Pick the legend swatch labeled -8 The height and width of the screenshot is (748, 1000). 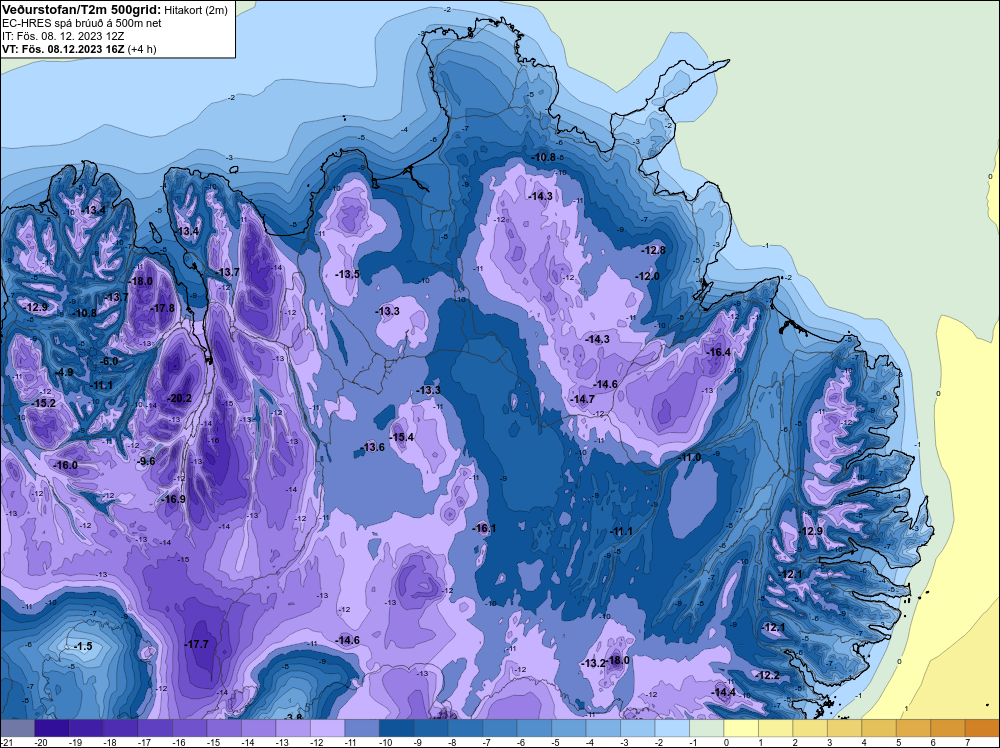(x=465, y=728)
